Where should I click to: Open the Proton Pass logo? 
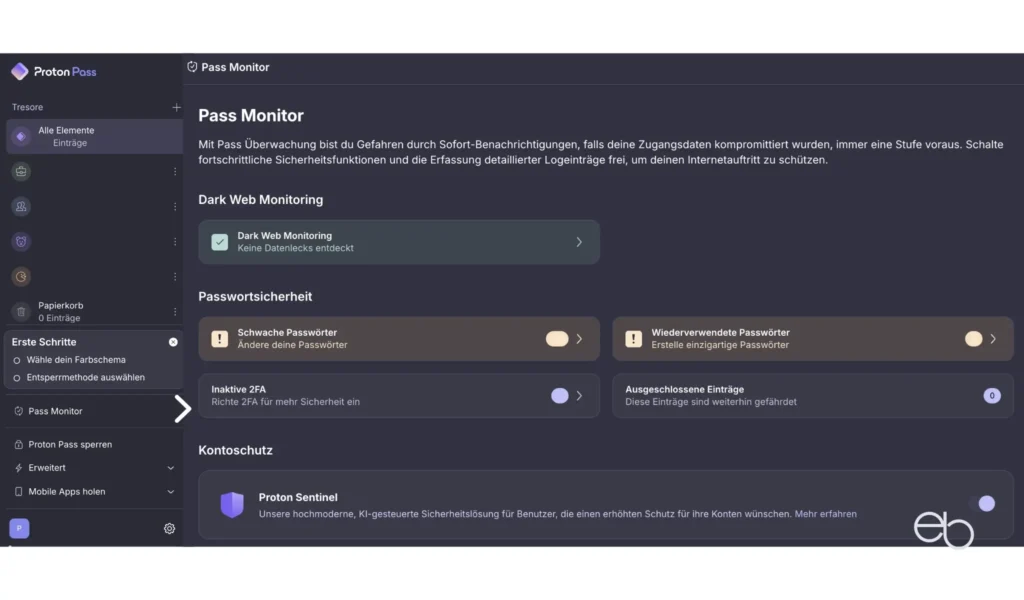click(x=53, y=71)
